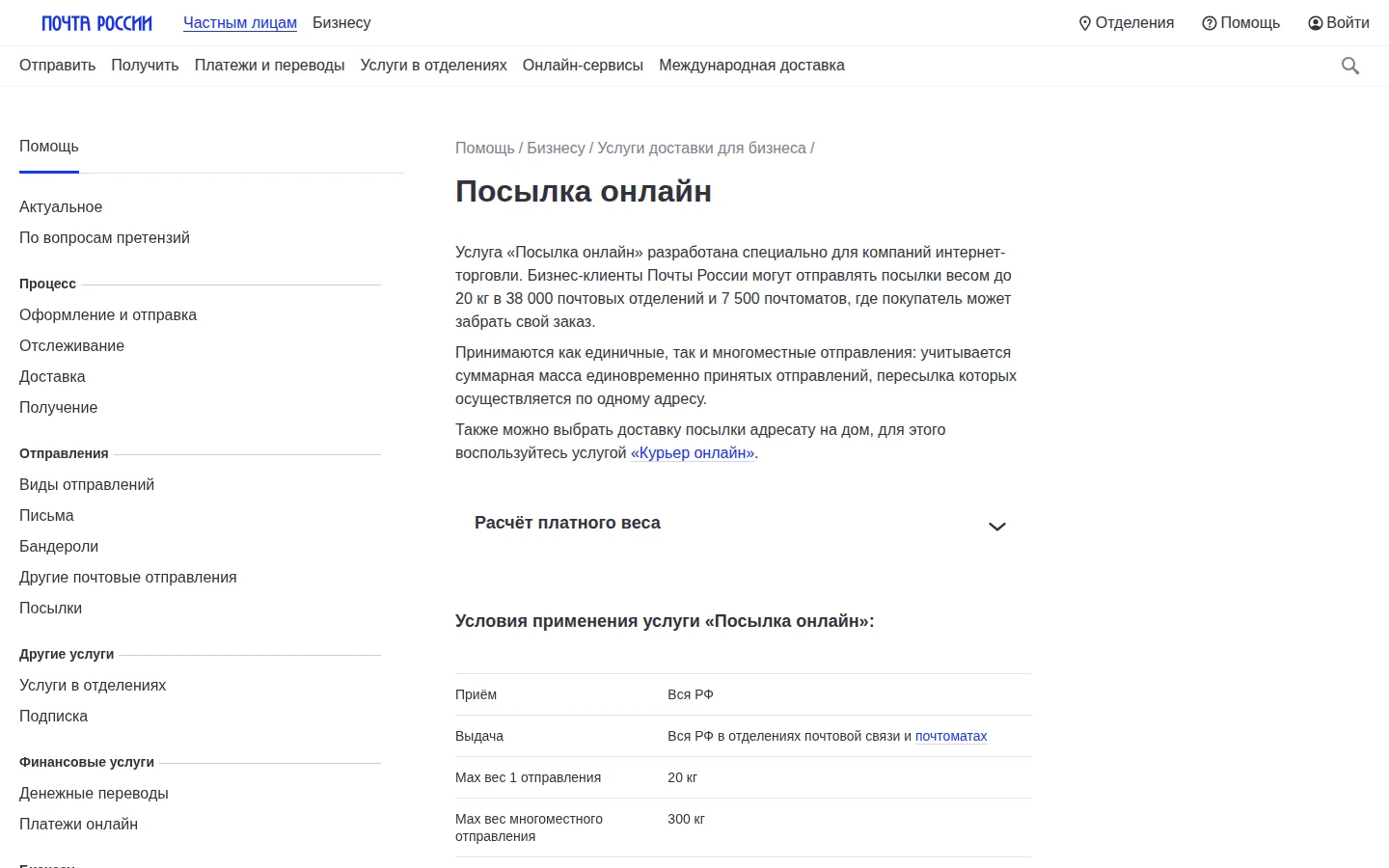Click the Расчёт платного веса heading
Image resolution: width=1389 pixels, height=868 pixels.
coord(567,523)
